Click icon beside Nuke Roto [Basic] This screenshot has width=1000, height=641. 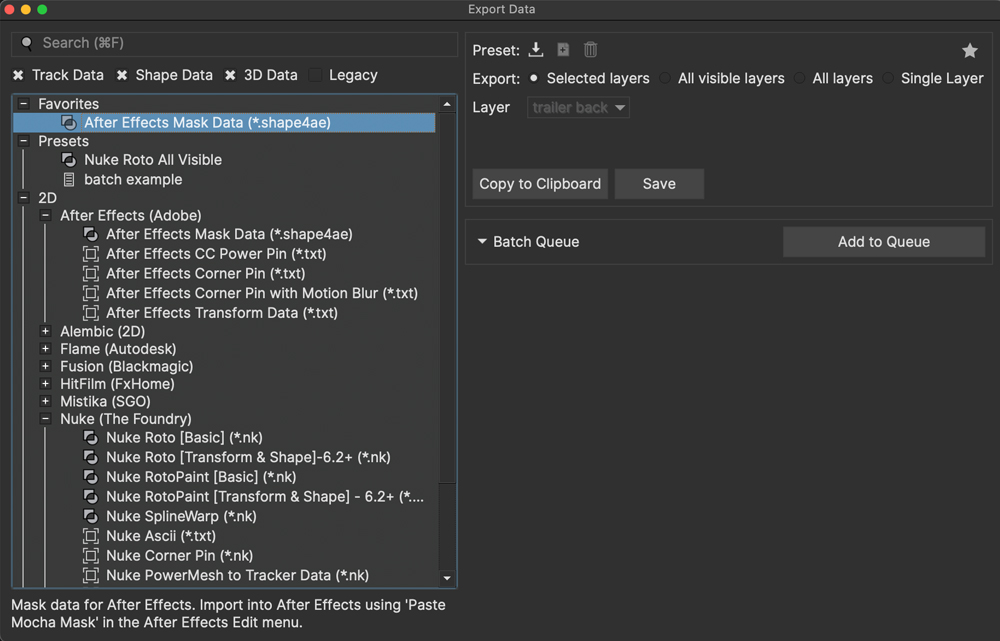tap(91, 438)
